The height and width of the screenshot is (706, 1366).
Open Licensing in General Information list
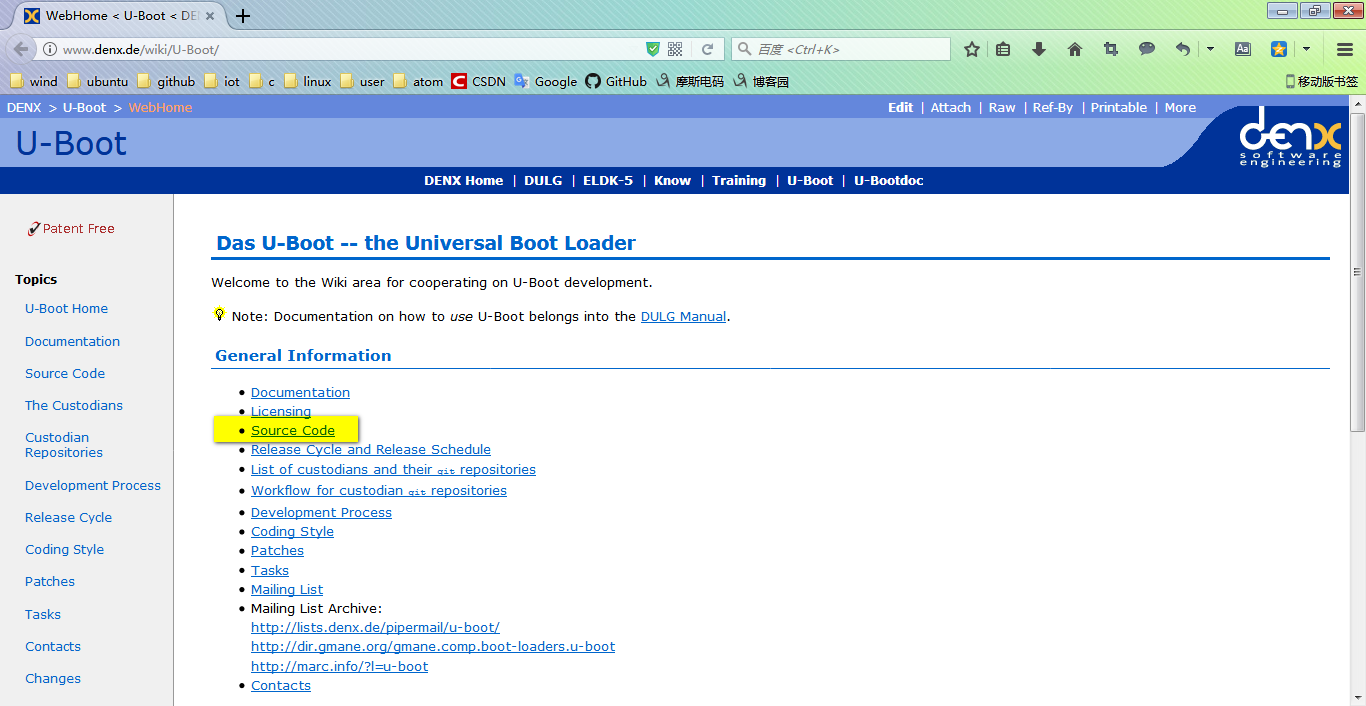click(x=281, y=411)
